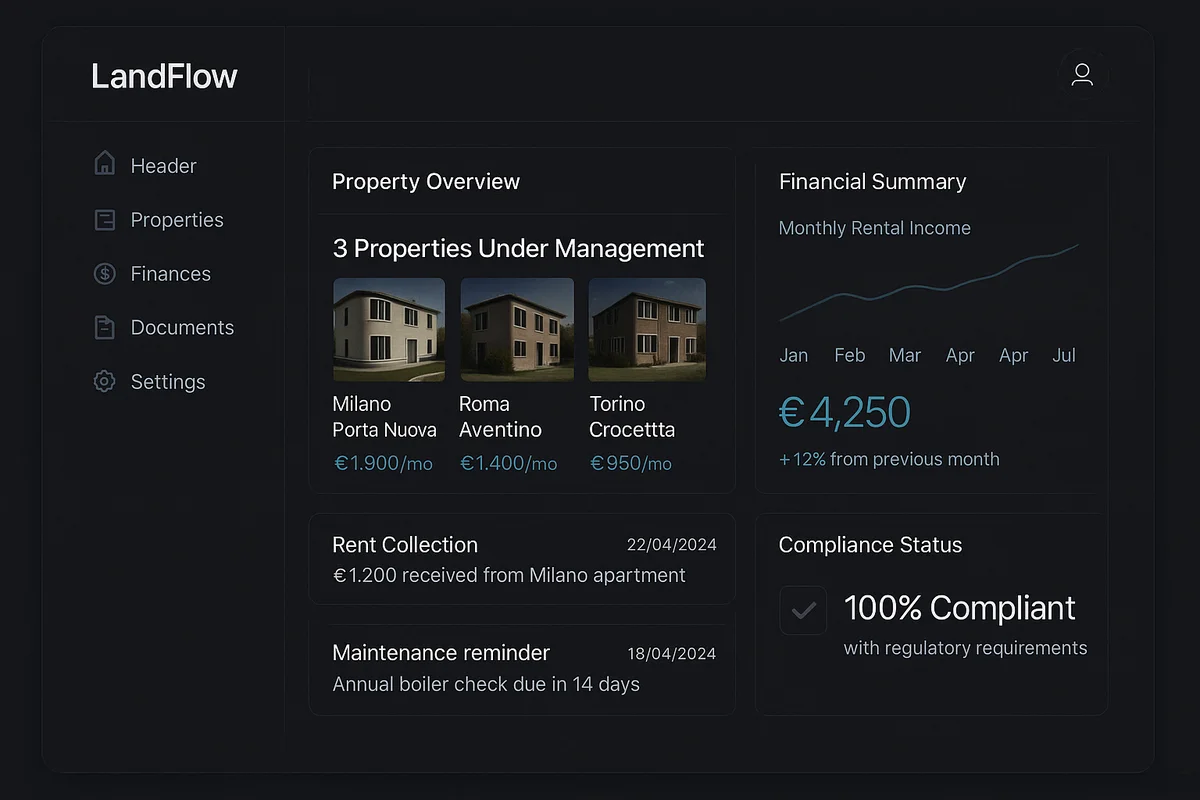Click the €4,250 monthly income figure
Viewport: 1200px width, 800px height.
[x=844, y=412]
